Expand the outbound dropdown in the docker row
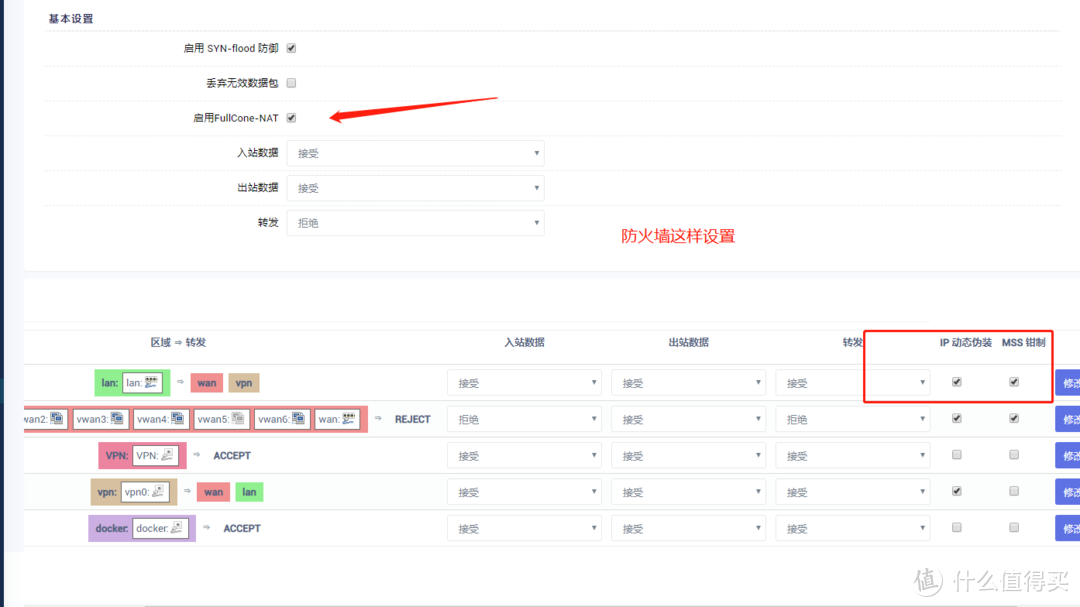Viewport: 1080px width, 607px height. tap(689, 527)
